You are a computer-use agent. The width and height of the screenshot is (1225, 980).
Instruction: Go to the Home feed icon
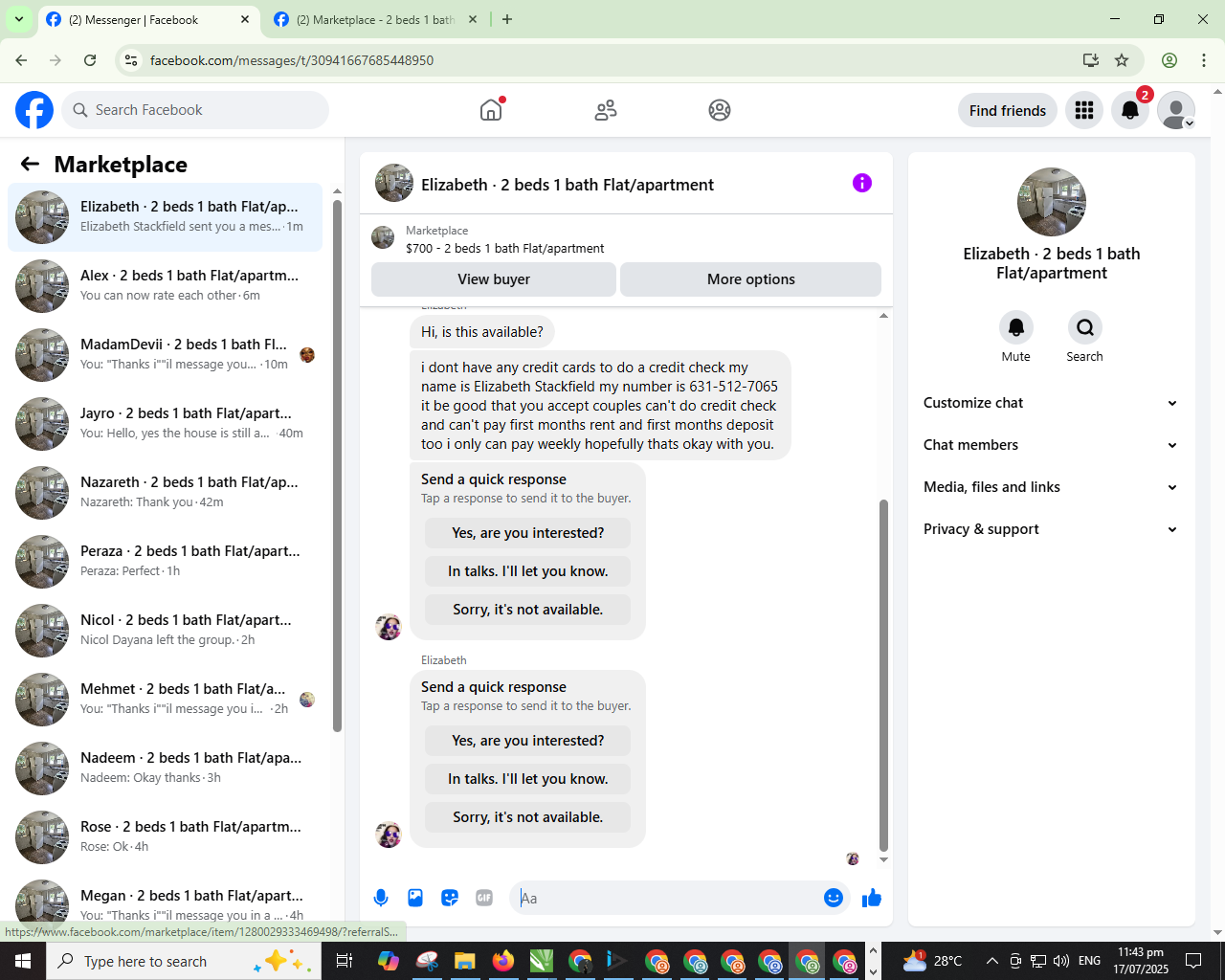(491, 110)
